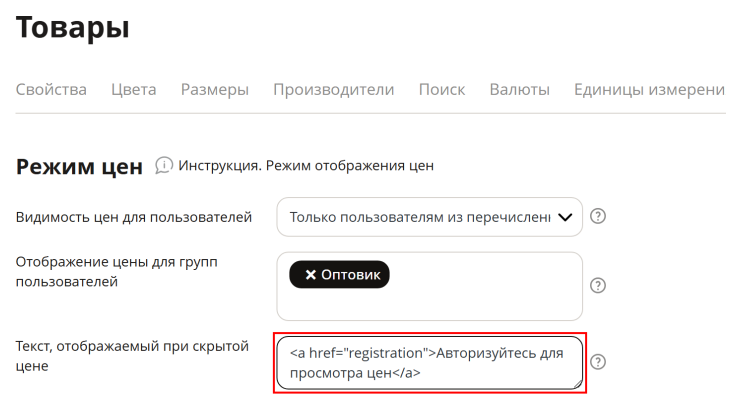This screenshot has height=410, width=740.
Task: Expand the Видимость цен для пользователей dropdown
Action: pyautogui.click(x=429, y=217)
